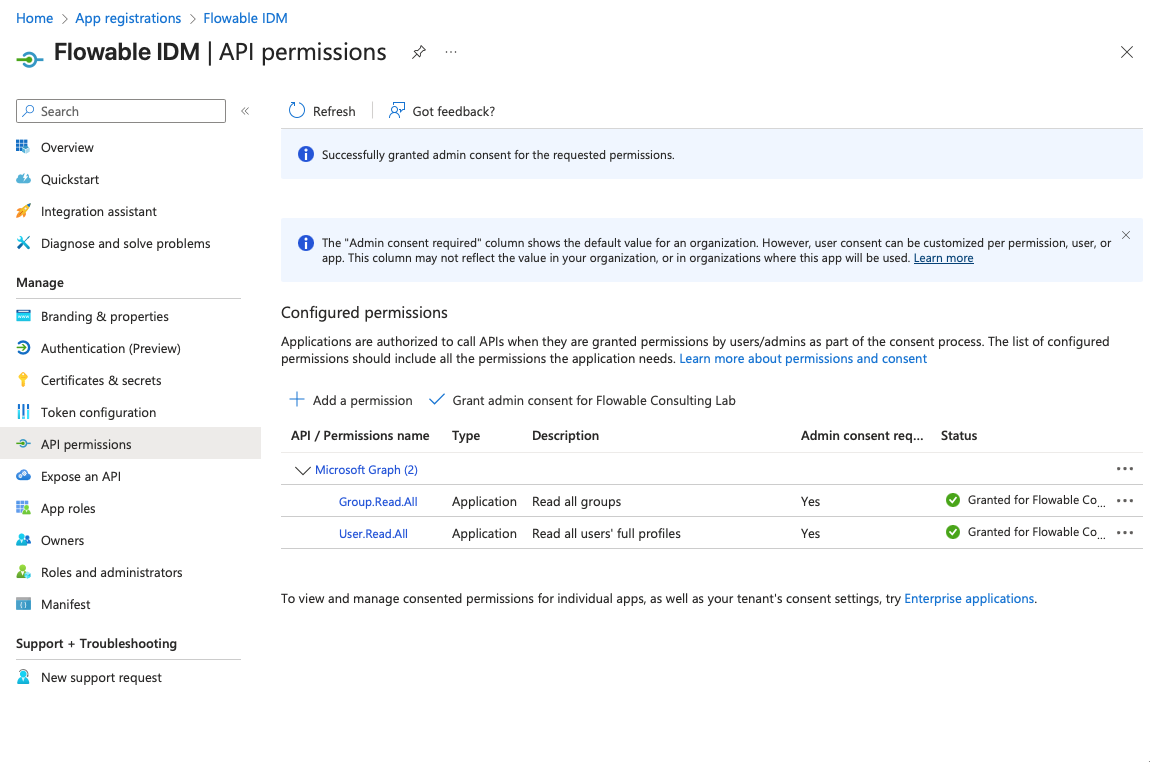Open the Manifest menu item
This screenshot has height=762, width=1150.
click(65, 604)
